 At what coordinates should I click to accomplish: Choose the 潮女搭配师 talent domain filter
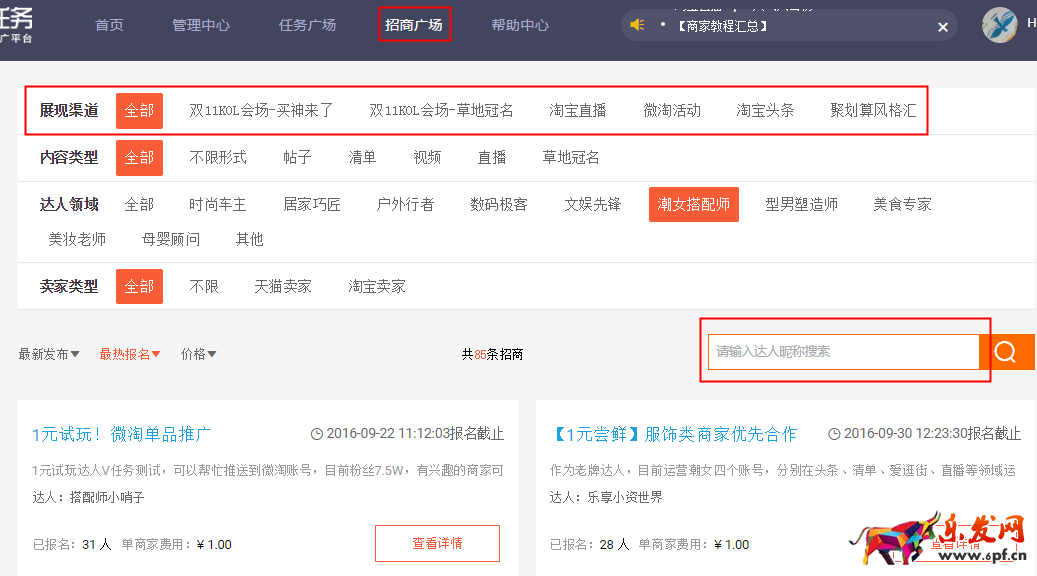(x=693, y=204)
